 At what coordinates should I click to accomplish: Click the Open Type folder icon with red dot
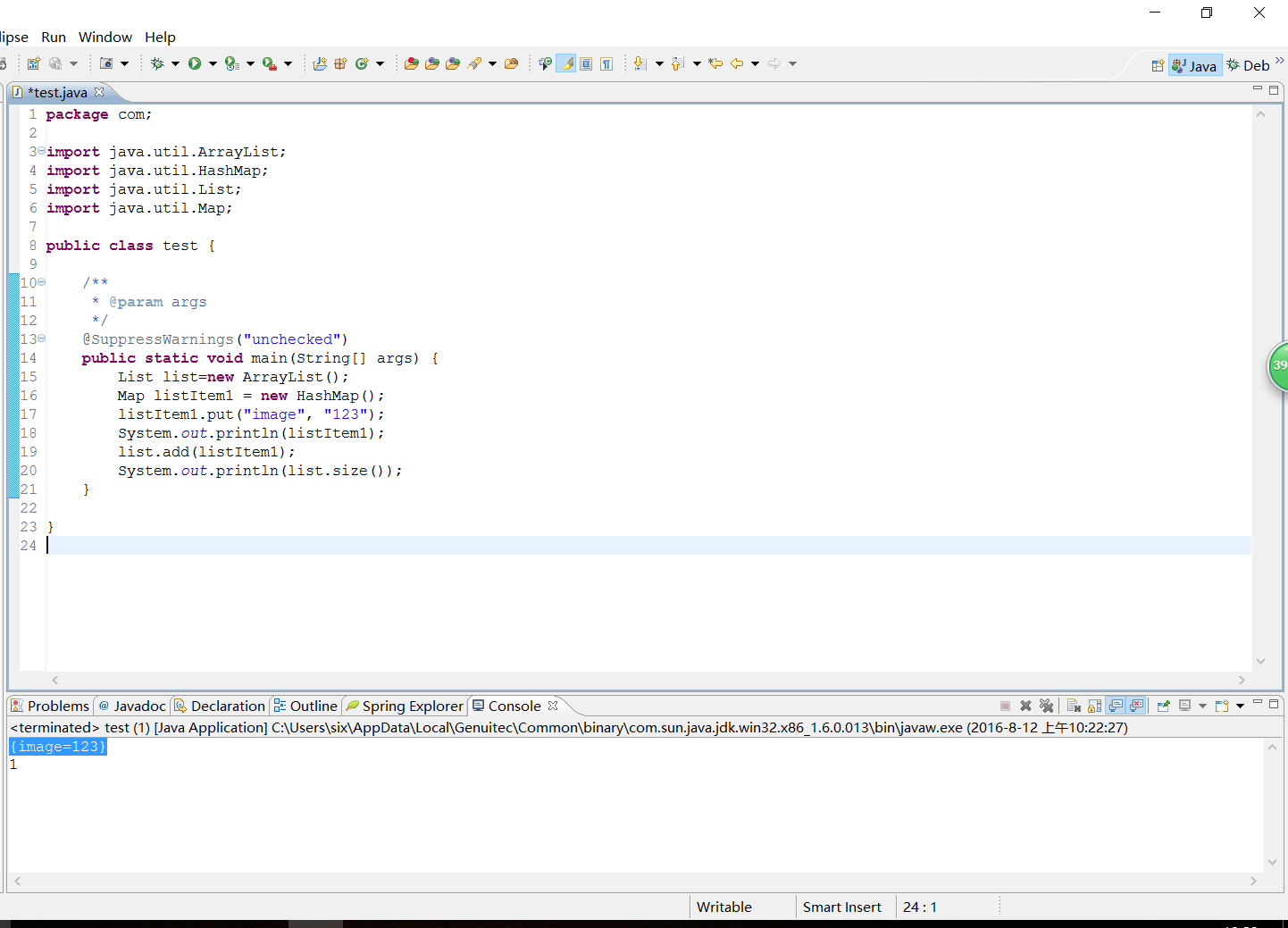pos(411,63)
